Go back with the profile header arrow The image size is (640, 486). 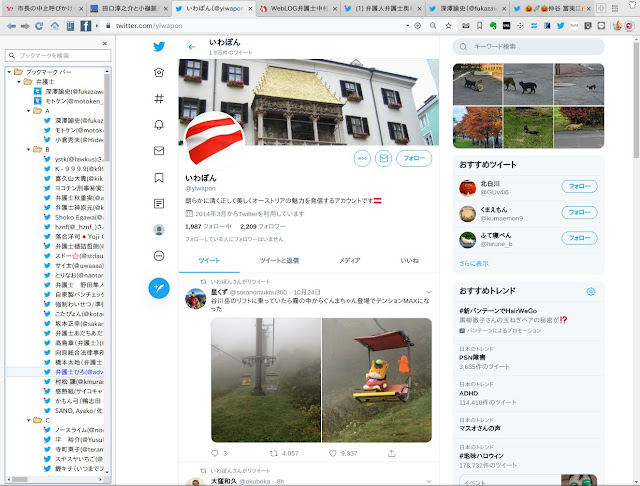(x=192, y=47)
